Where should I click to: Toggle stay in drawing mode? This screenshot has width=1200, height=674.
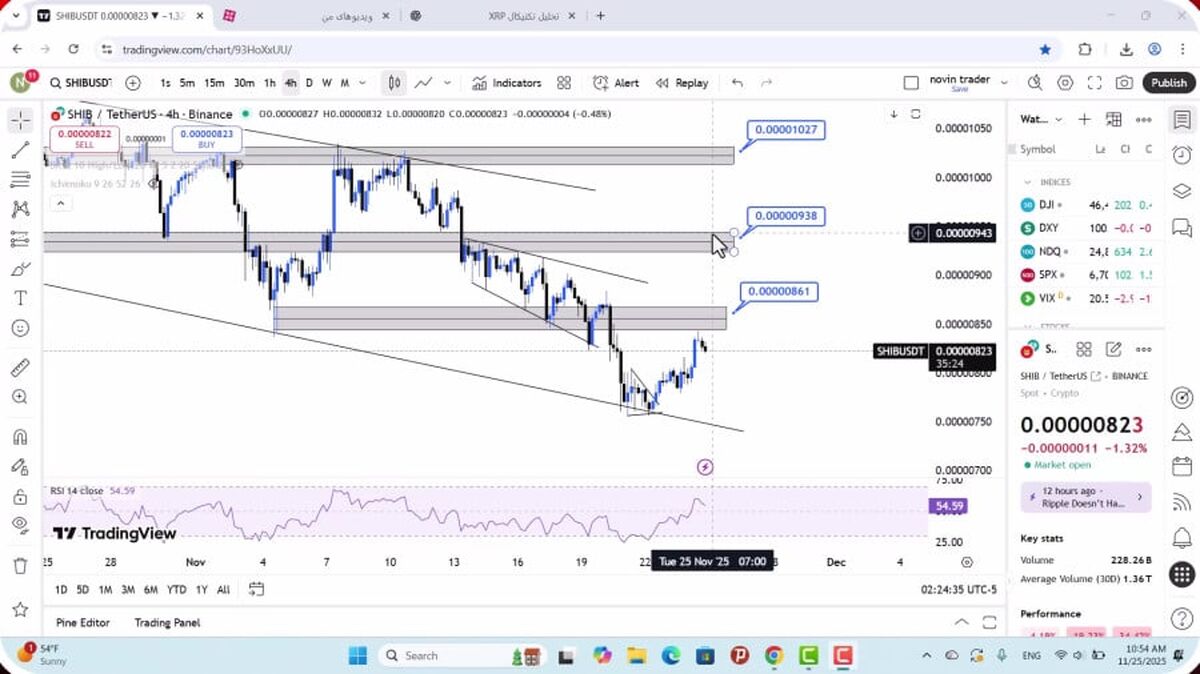(x=20, y=466)
